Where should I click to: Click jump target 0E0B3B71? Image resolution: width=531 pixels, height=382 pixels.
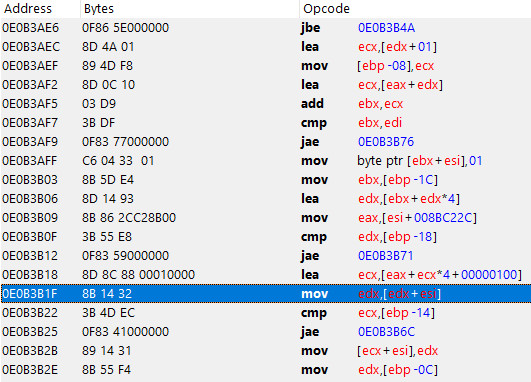point(386,255)
